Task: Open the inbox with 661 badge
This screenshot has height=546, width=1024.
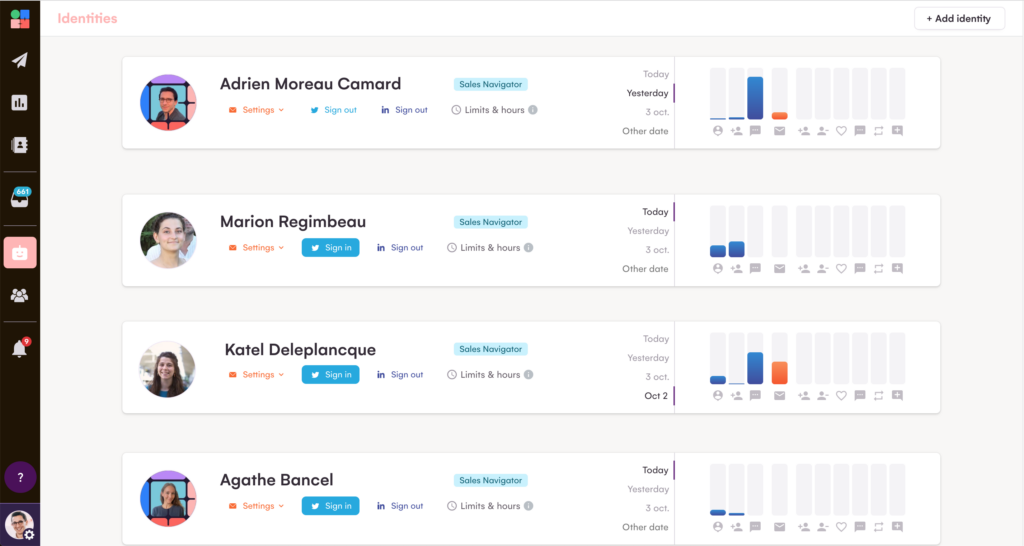Action: (x=20, y=197)
